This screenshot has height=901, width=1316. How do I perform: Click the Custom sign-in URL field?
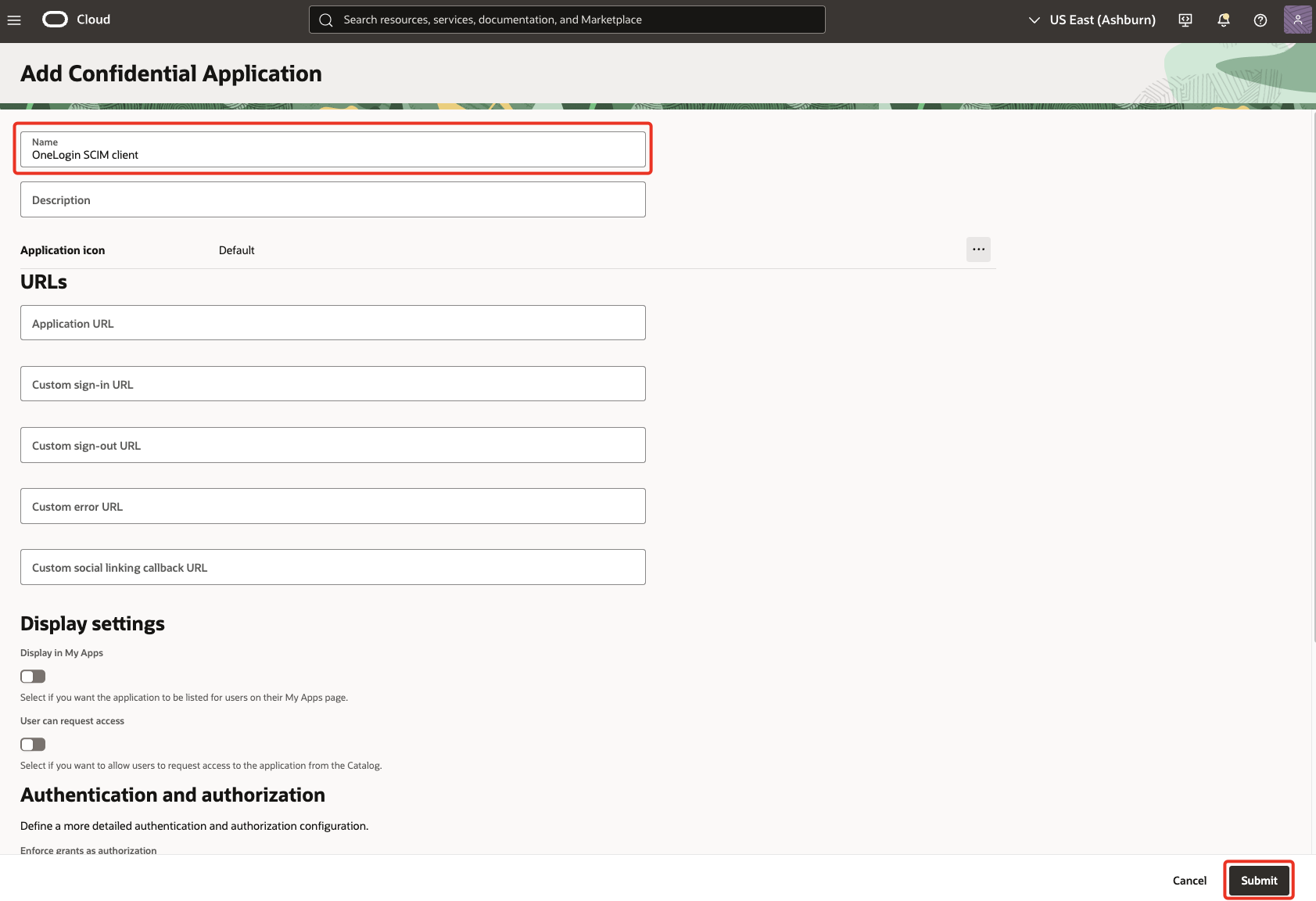tap(332, 383)
